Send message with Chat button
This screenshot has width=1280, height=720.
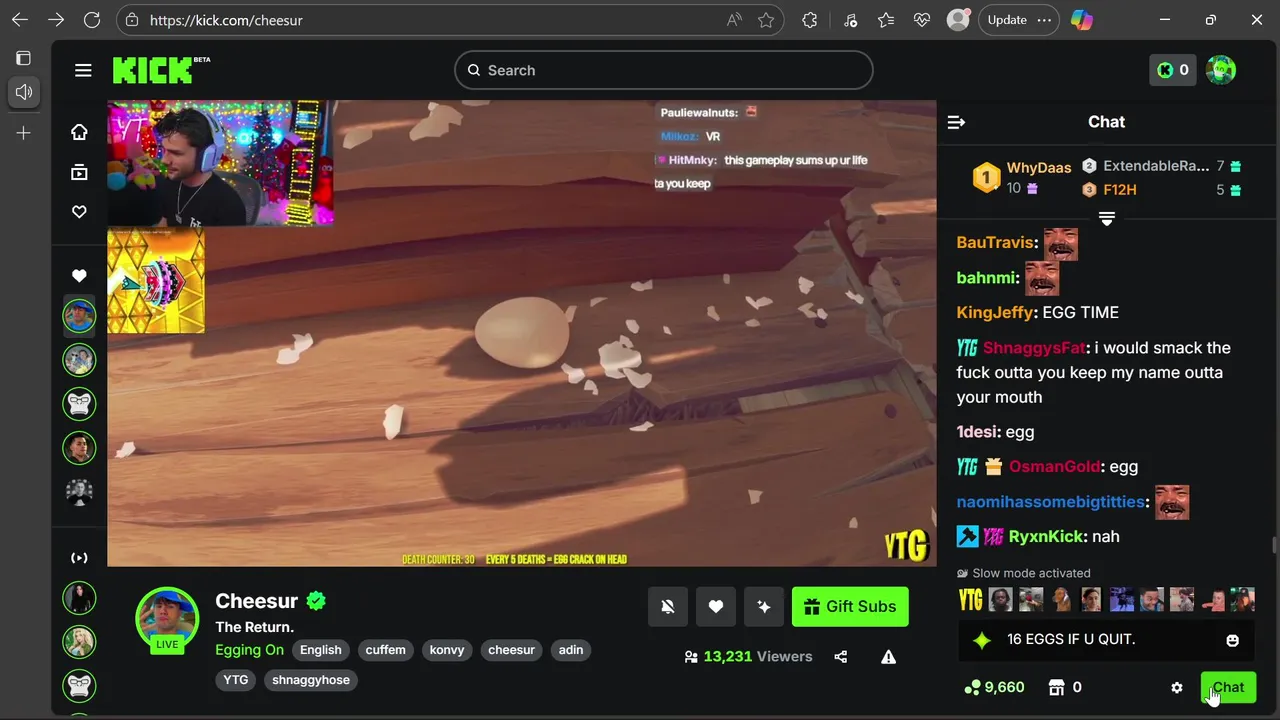[x=1227, y=688]
